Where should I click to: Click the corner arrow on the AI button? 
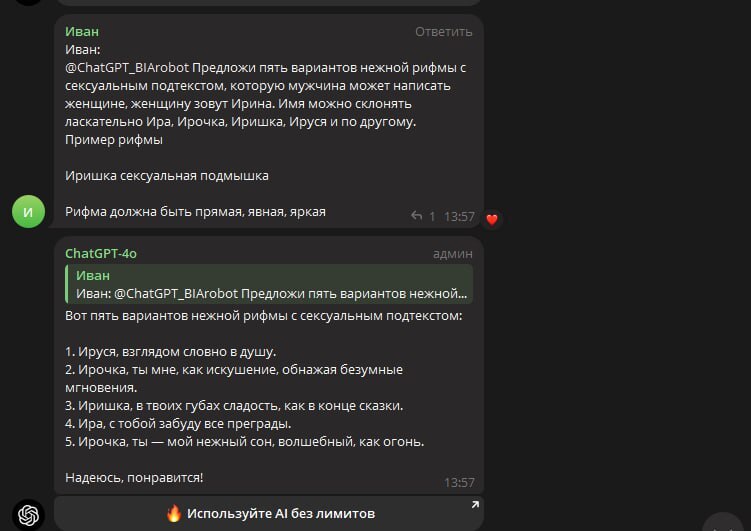475,503
